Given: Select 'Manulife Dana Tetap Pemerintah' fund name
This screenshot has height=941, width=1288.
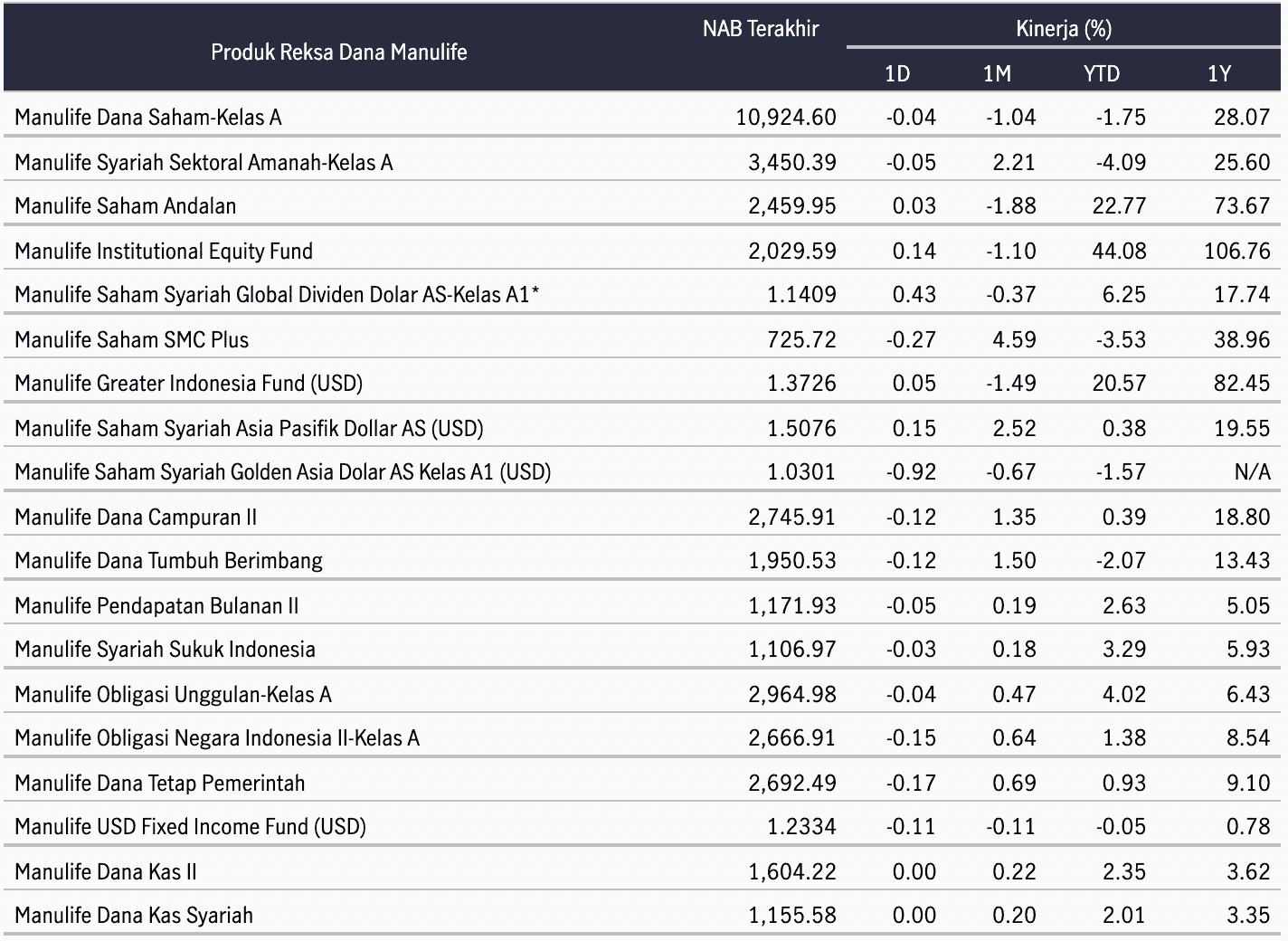Looking at the screenshot, I should [160, 783].
